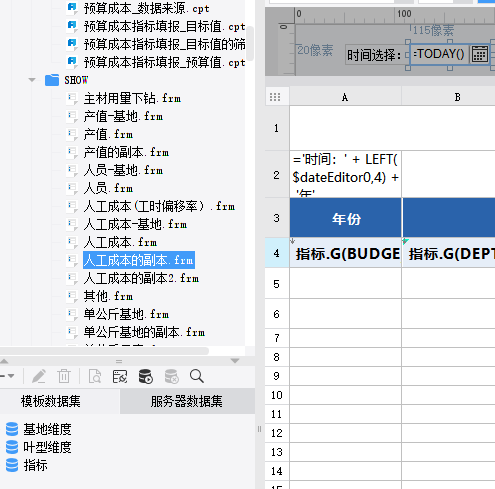The image size is (495, 489).
Task: Click cell containing 指标.G(DEPT
Action: point(449,253)
